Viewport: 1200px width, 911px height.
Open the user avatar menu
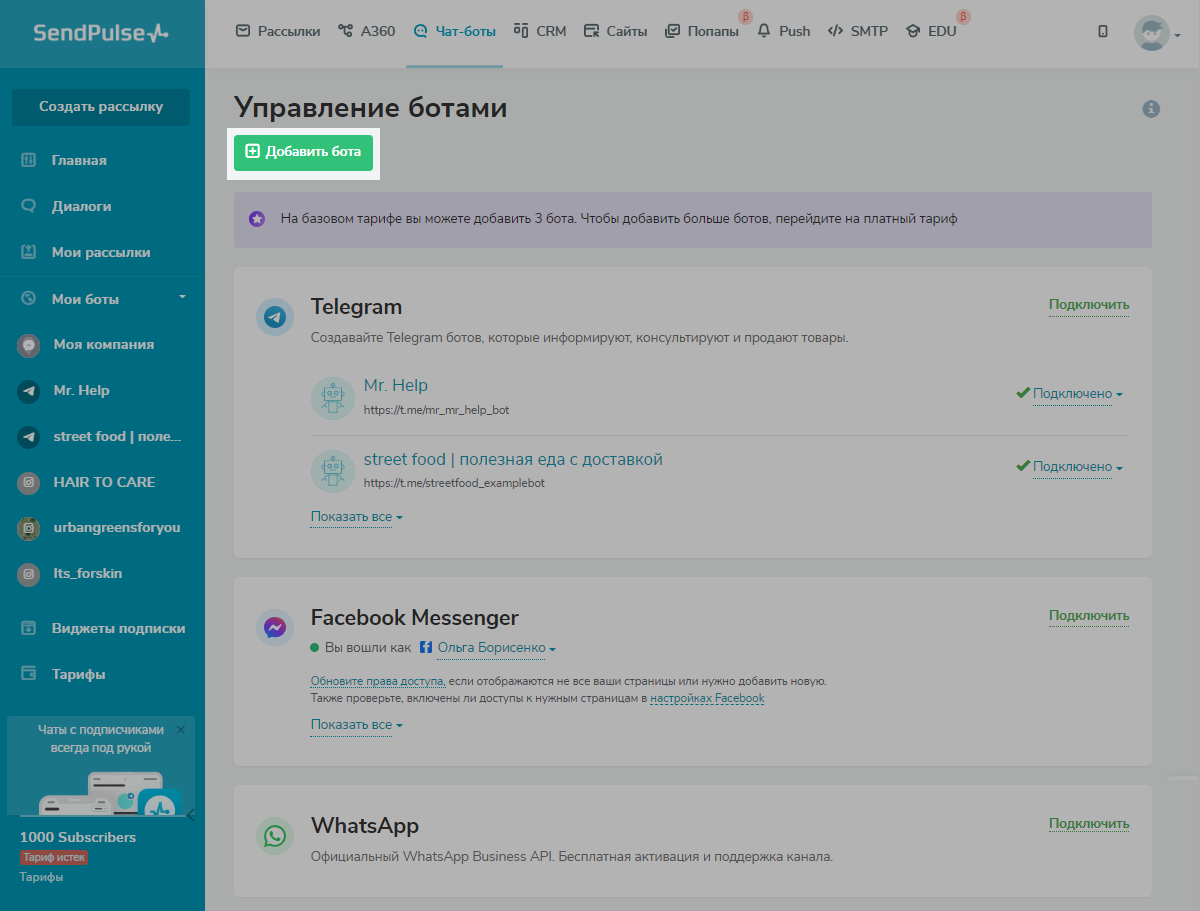pos(1158,33)
